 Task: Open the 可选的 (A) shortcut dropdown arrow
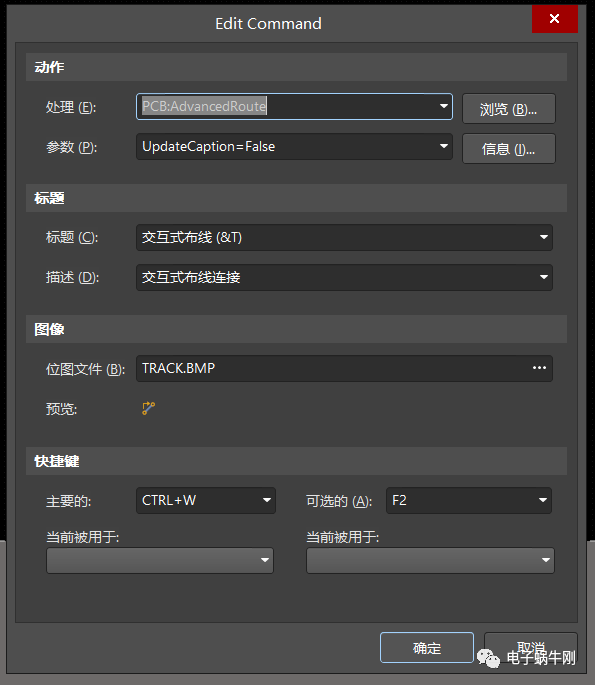543,500
